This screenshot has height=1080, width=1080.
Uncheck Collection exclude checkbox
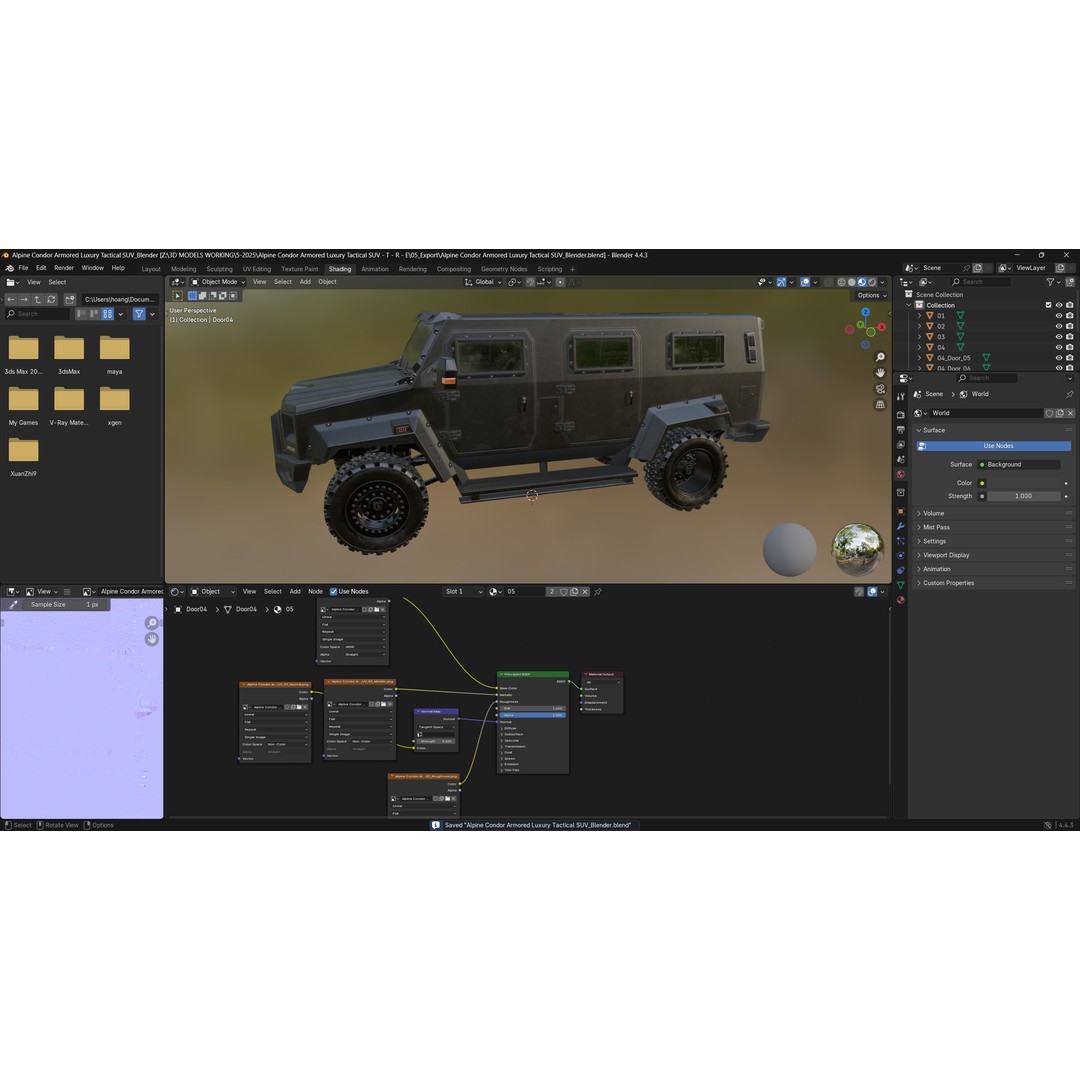1048,305
